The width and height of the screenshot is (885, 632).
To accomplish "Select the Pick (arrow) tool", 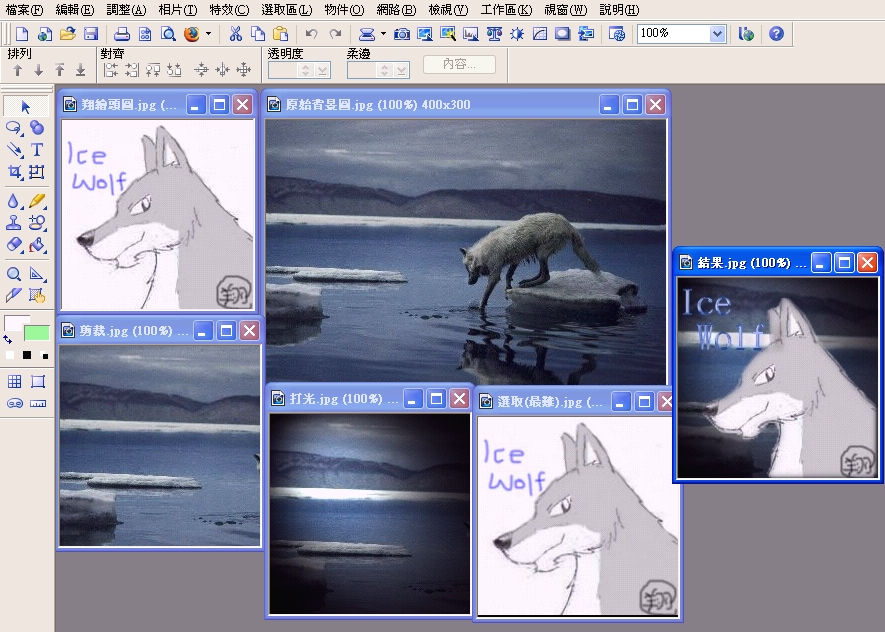I will (26, 107).
